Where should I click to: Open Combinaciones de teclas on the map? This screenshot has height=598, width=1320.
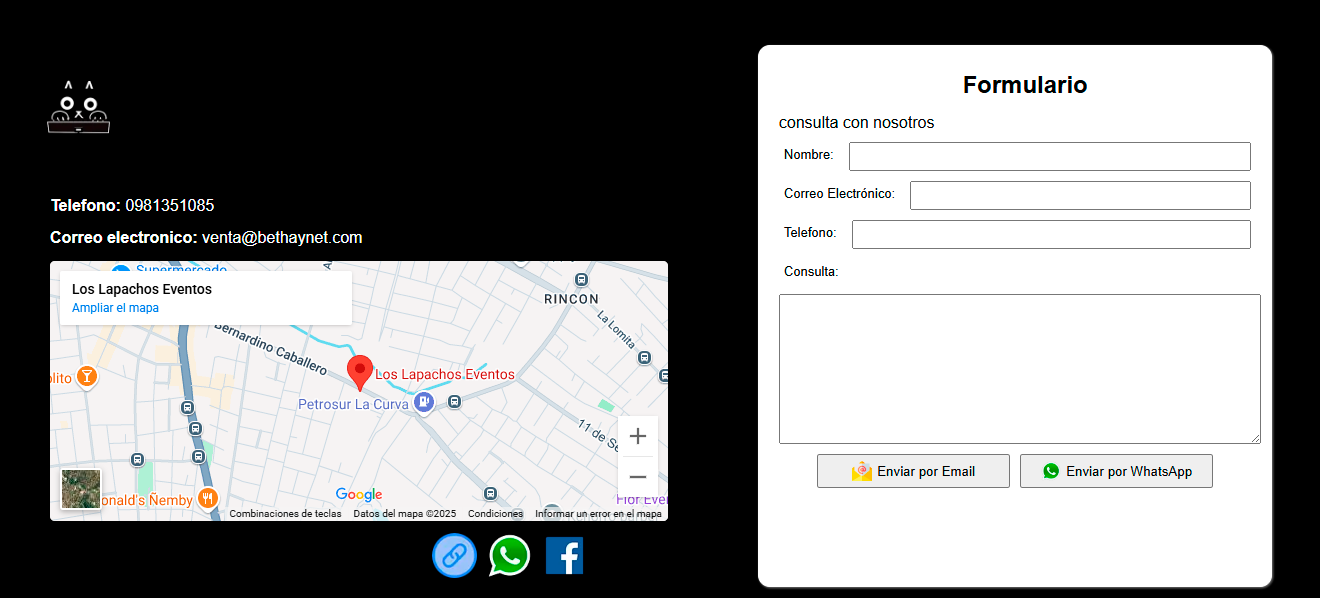(x=285, y=514)
